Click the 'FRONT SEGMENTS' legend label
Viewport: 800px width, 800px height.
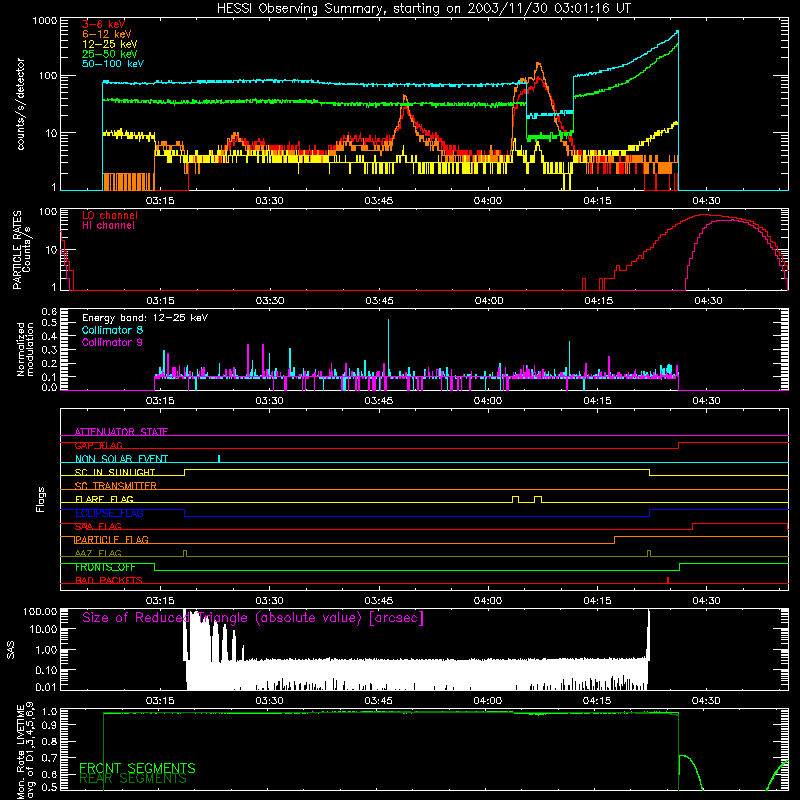(137, 768)
